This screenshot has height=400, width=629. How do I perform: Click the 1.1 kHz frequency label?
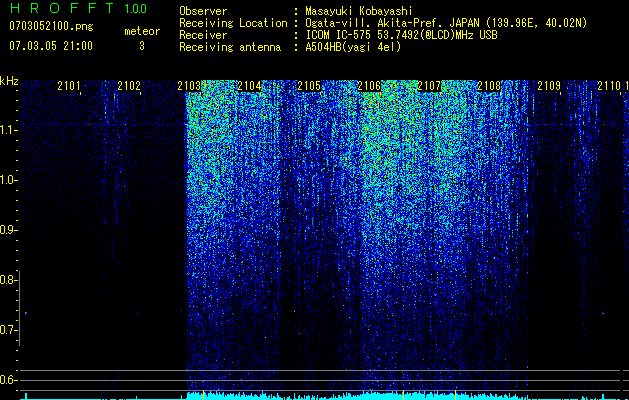tap(8, 130)
